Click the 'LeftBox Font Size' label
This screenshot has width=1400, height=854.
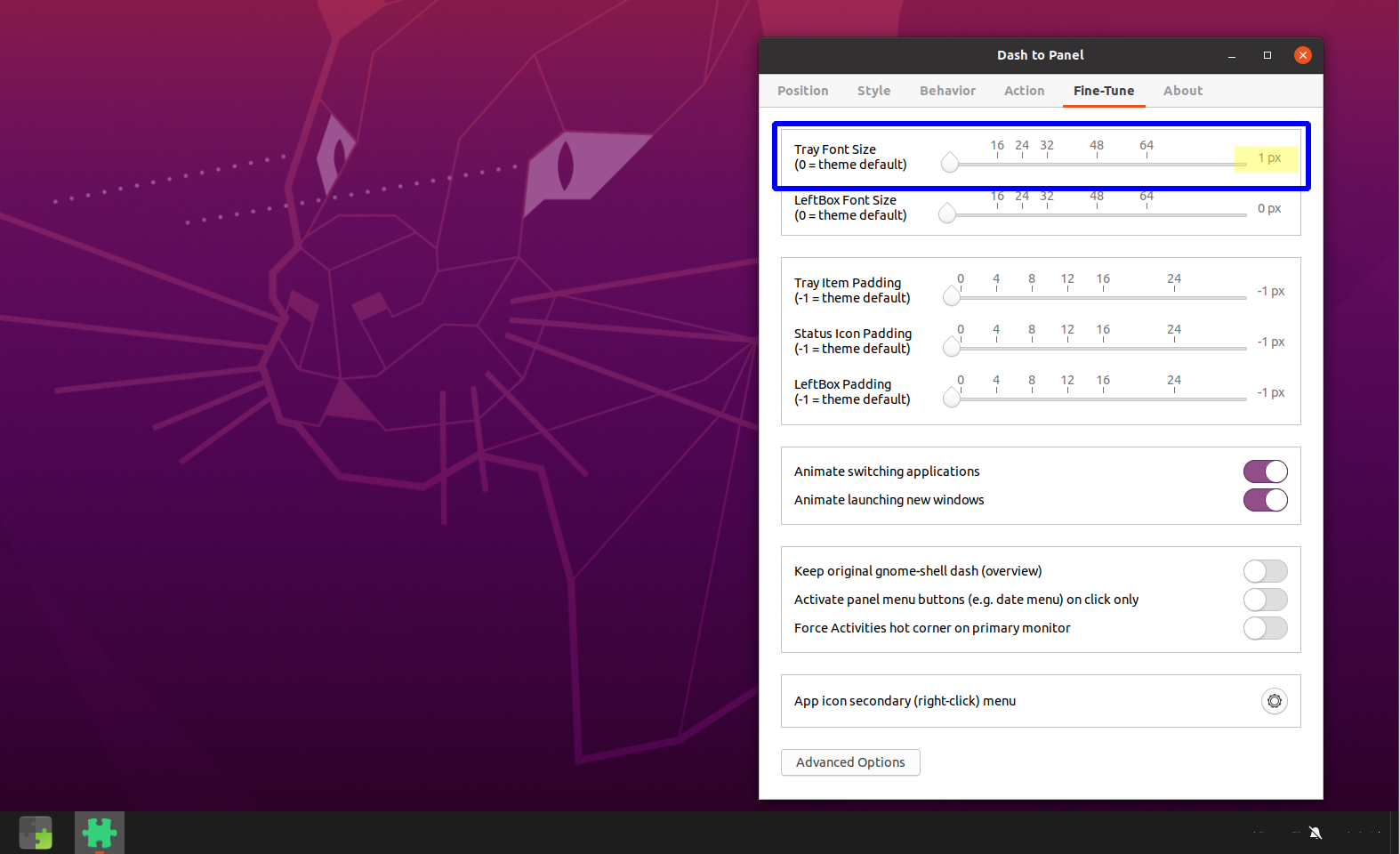point(845,200)
